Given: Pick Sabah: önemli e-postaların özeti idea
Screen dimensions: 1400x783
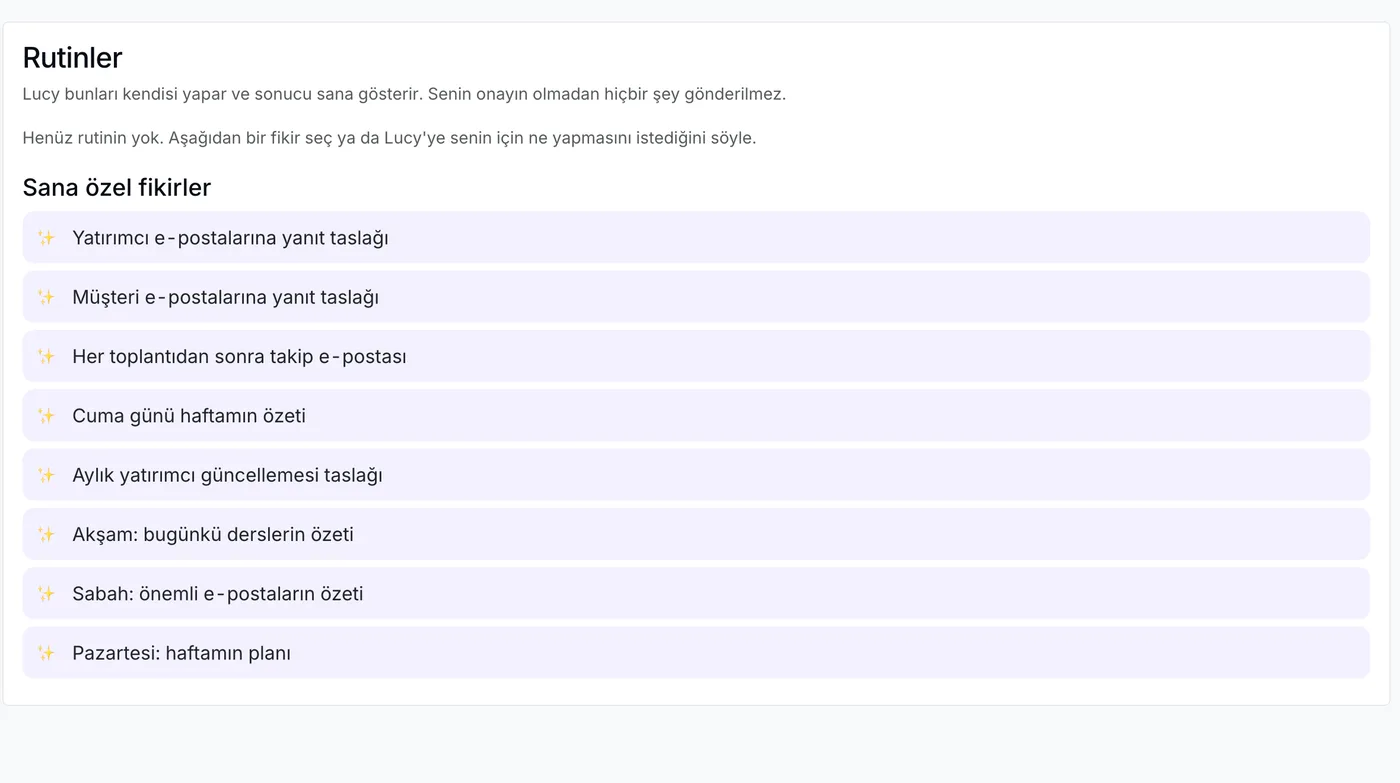Looking at the screenshot, I should [x=696, y=594].
